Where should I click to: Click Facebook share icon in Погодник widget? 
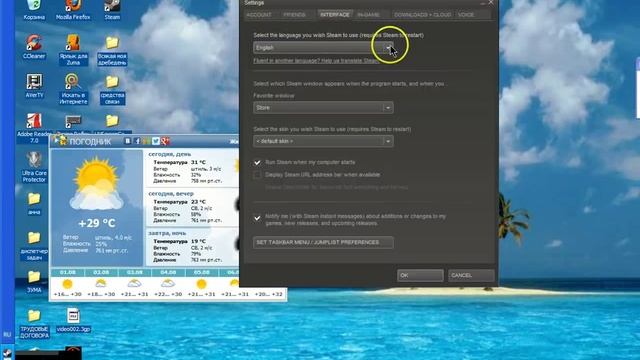point(137,141)
